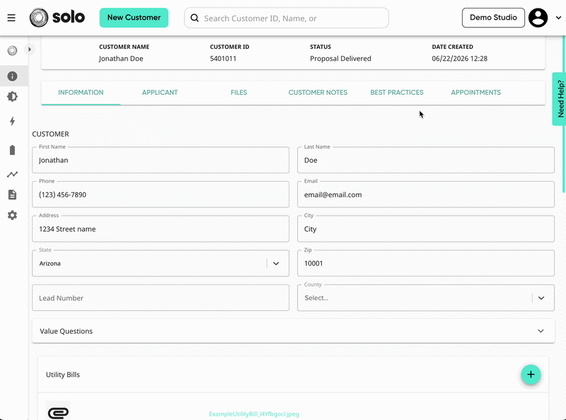
Task: Open the trend chart sidebar icon
Action: coord(12,174)
